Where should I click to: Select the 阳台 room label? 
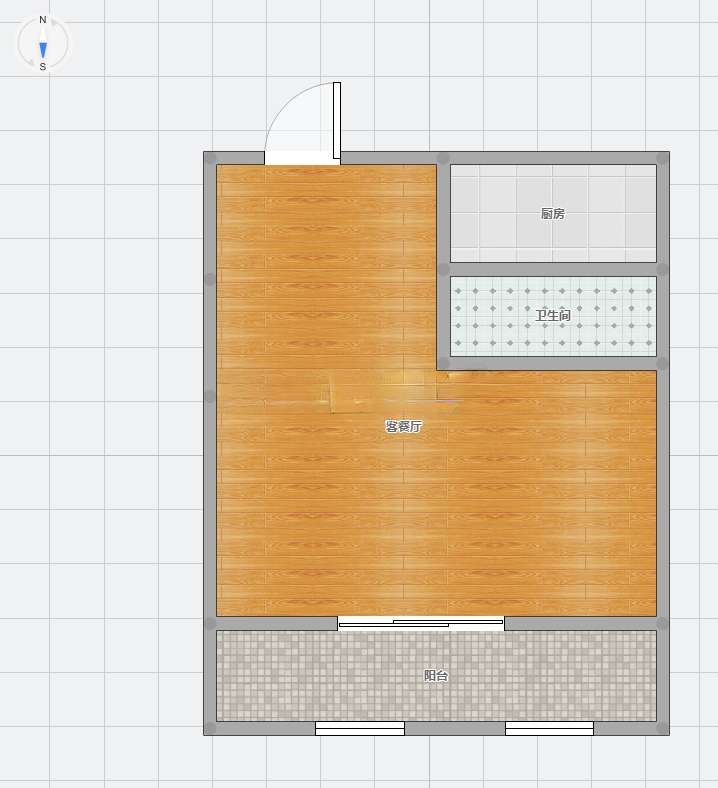(x=436, y=675)
